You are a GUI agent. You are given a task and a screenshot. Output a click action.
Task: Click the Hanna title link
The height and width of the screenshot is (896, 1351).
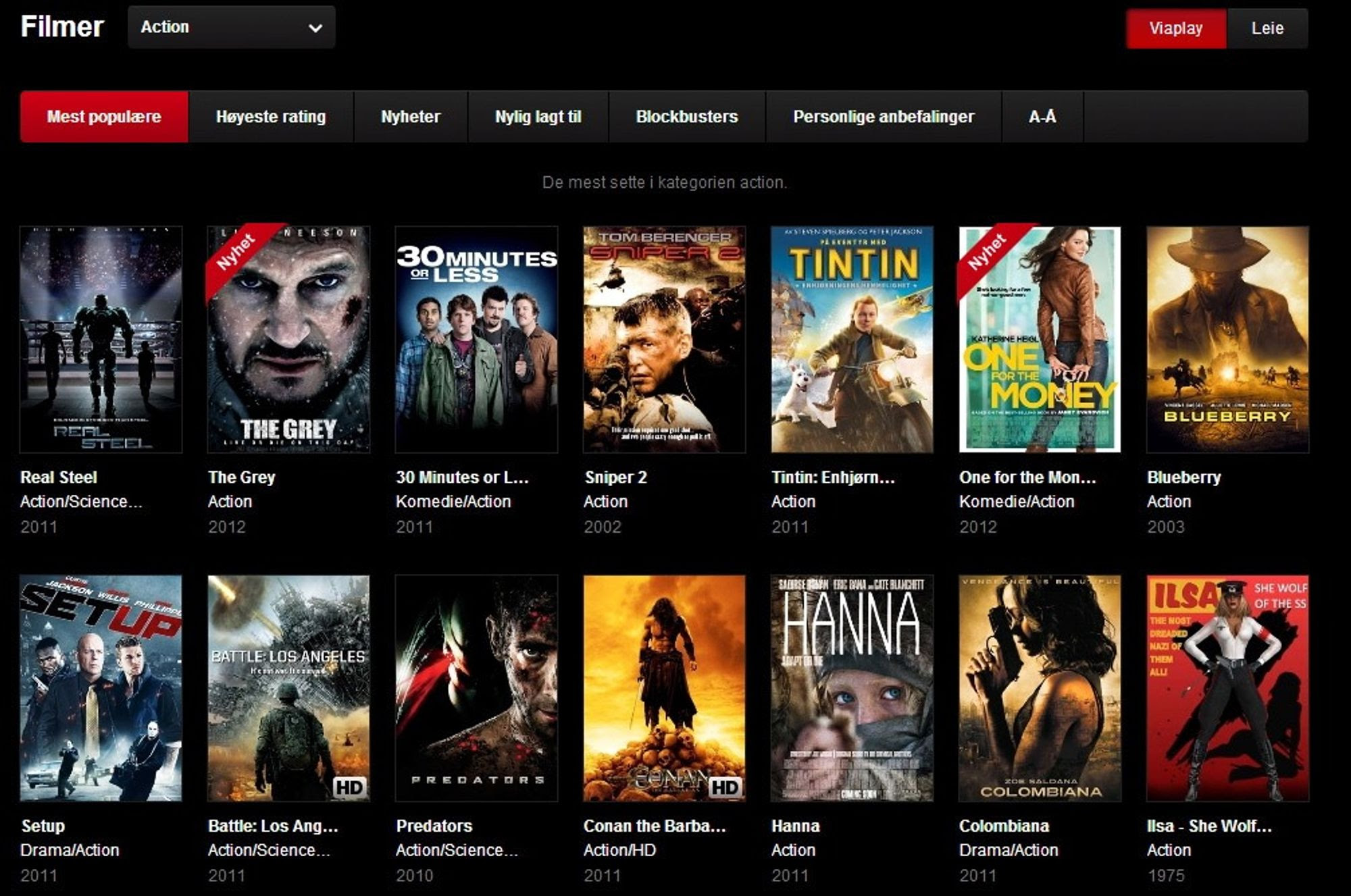point(796,826)
